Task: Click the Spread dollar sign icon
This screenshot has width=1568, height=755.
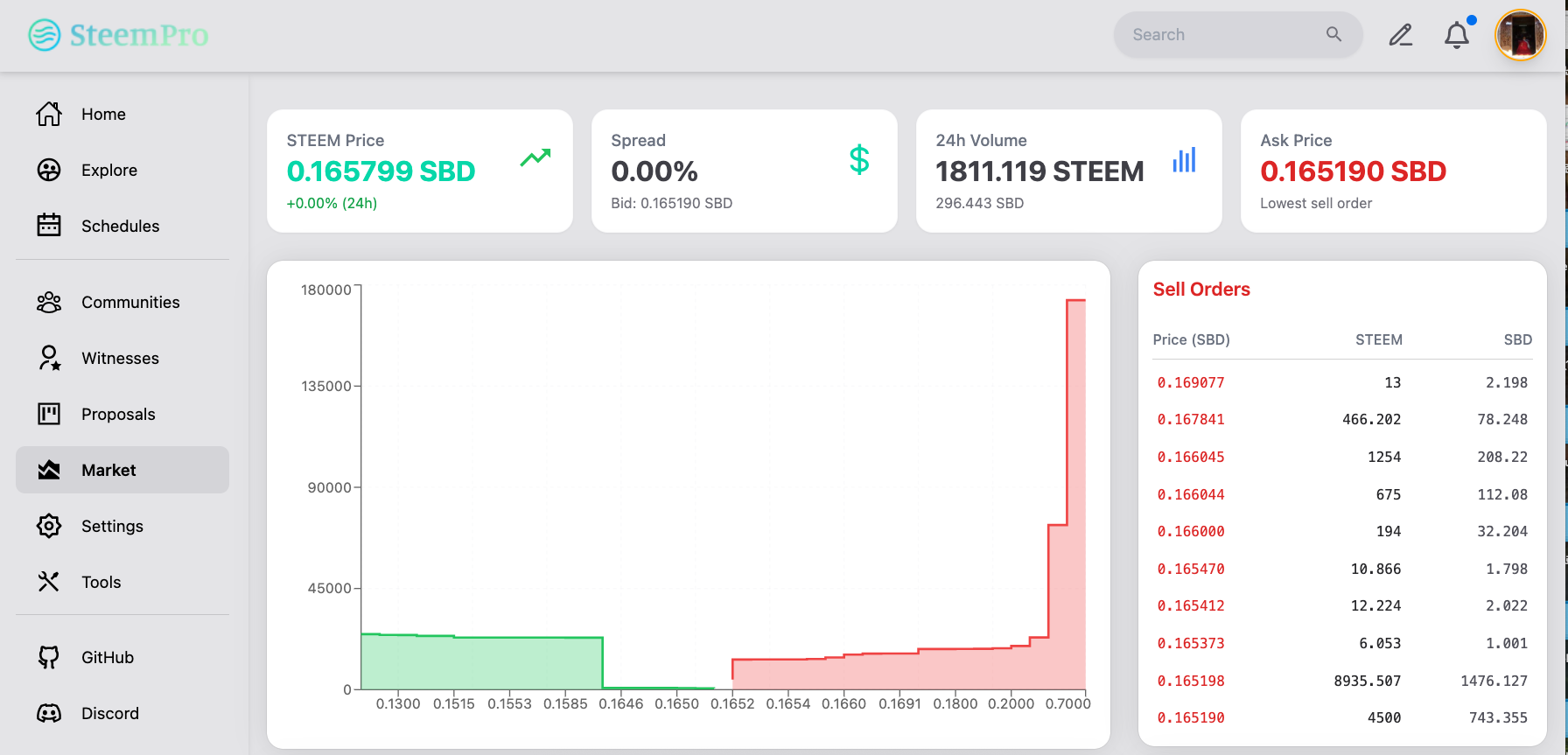Action: point(859,159)
